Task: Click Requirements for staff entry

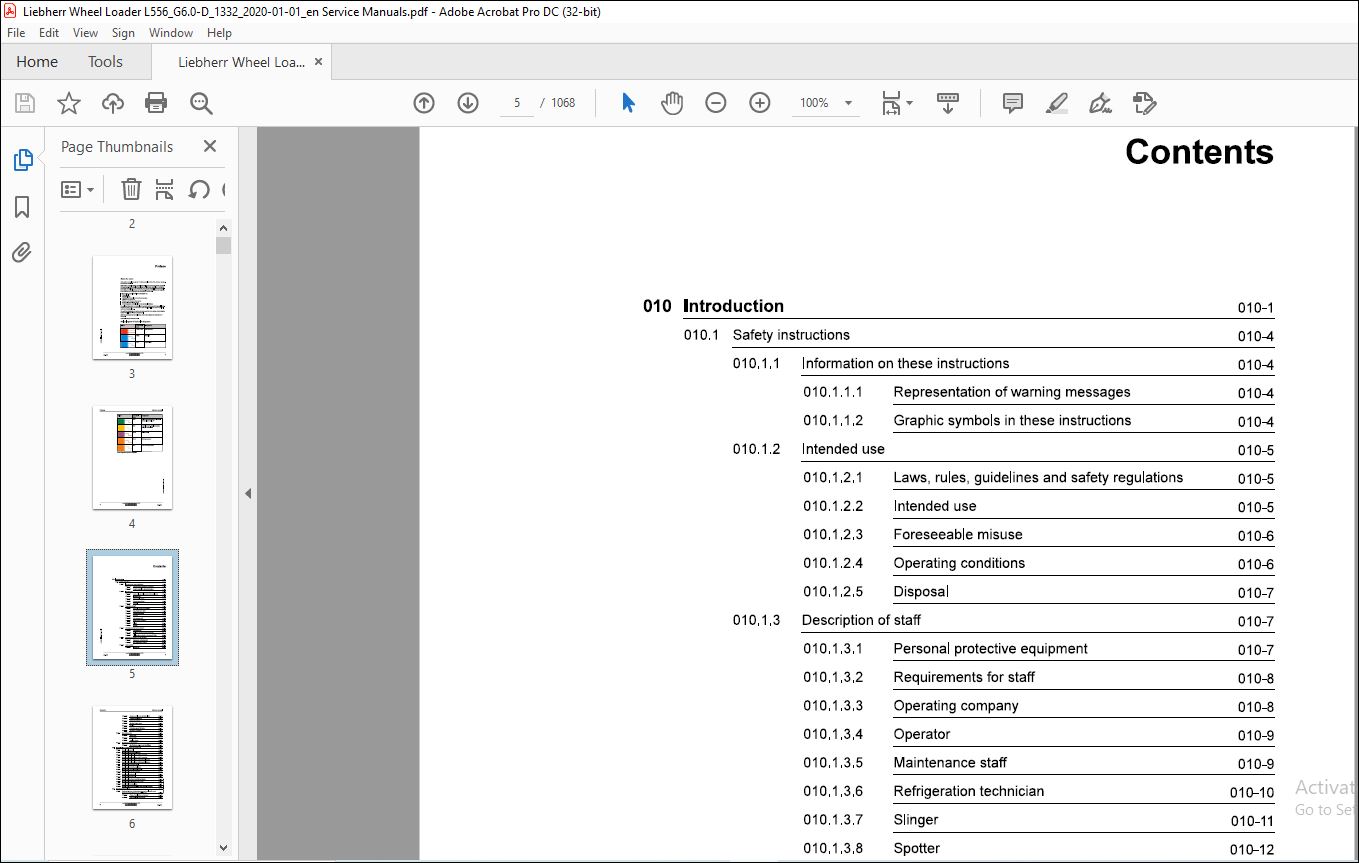Action: coord(964,677)
